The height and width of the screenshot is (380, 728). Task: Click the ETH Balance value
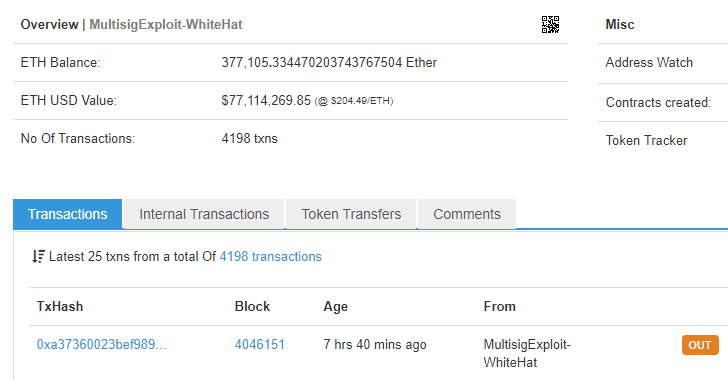329,63
